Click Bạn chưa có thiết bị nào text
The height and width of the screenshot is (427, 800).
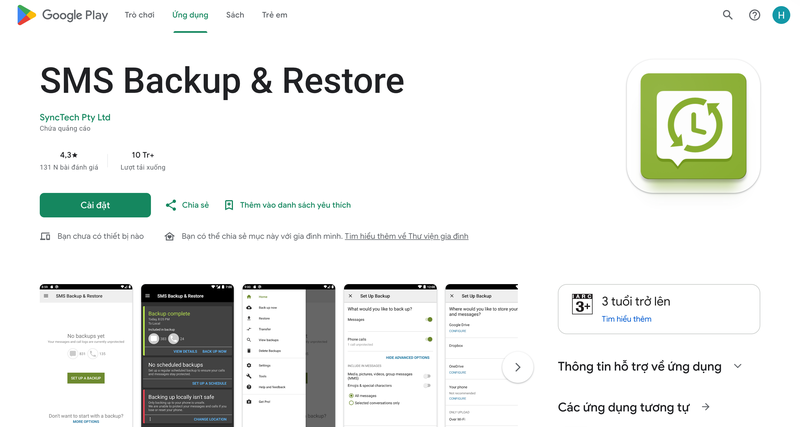(x=101, y=236)
